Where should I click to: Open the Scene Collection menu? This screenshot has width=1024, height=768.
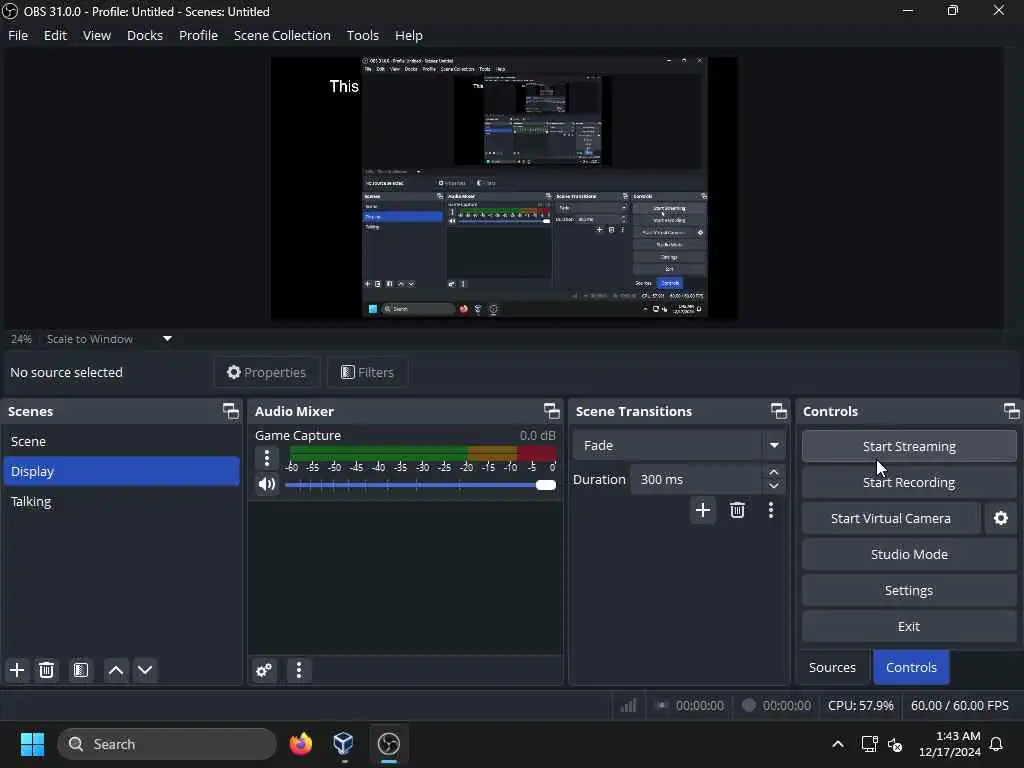(x=282, y=35)
